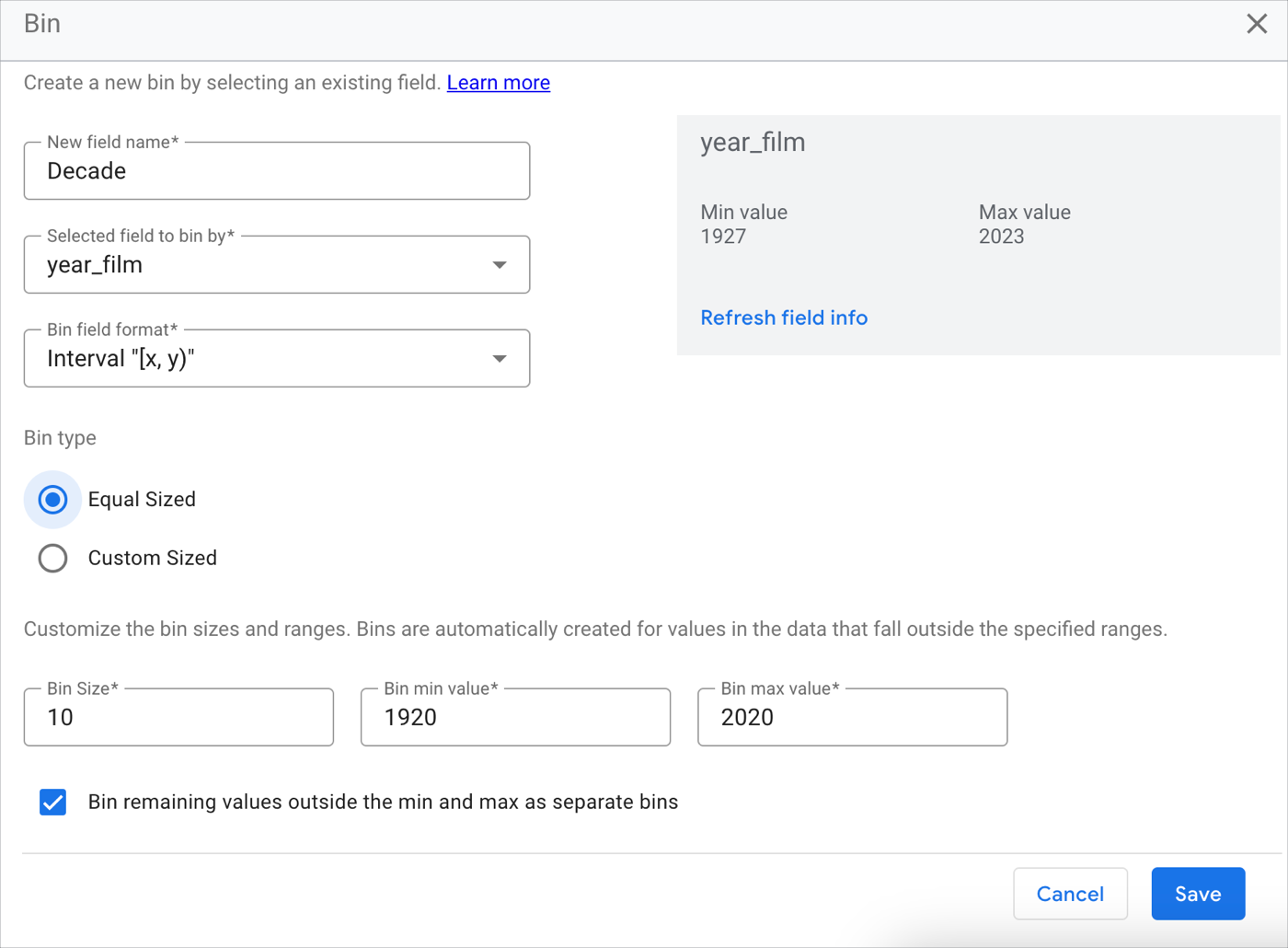Click the Equal Sized option label
This screenshot has height=948, width=1288.
click(142, 500)
